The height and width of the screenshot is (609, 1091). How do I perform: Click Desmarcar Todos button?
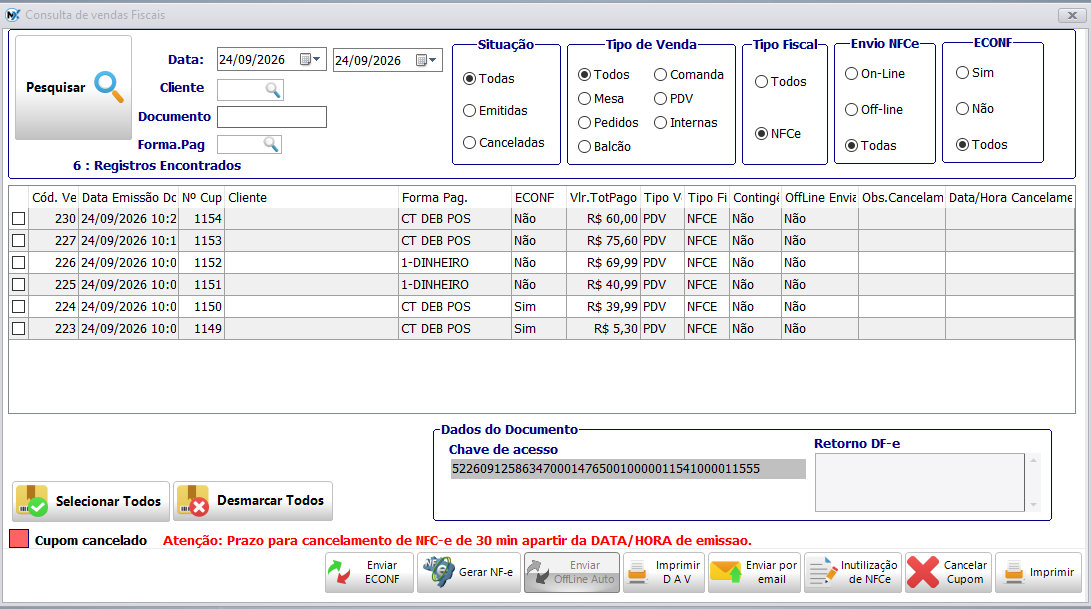coord(253,501)
